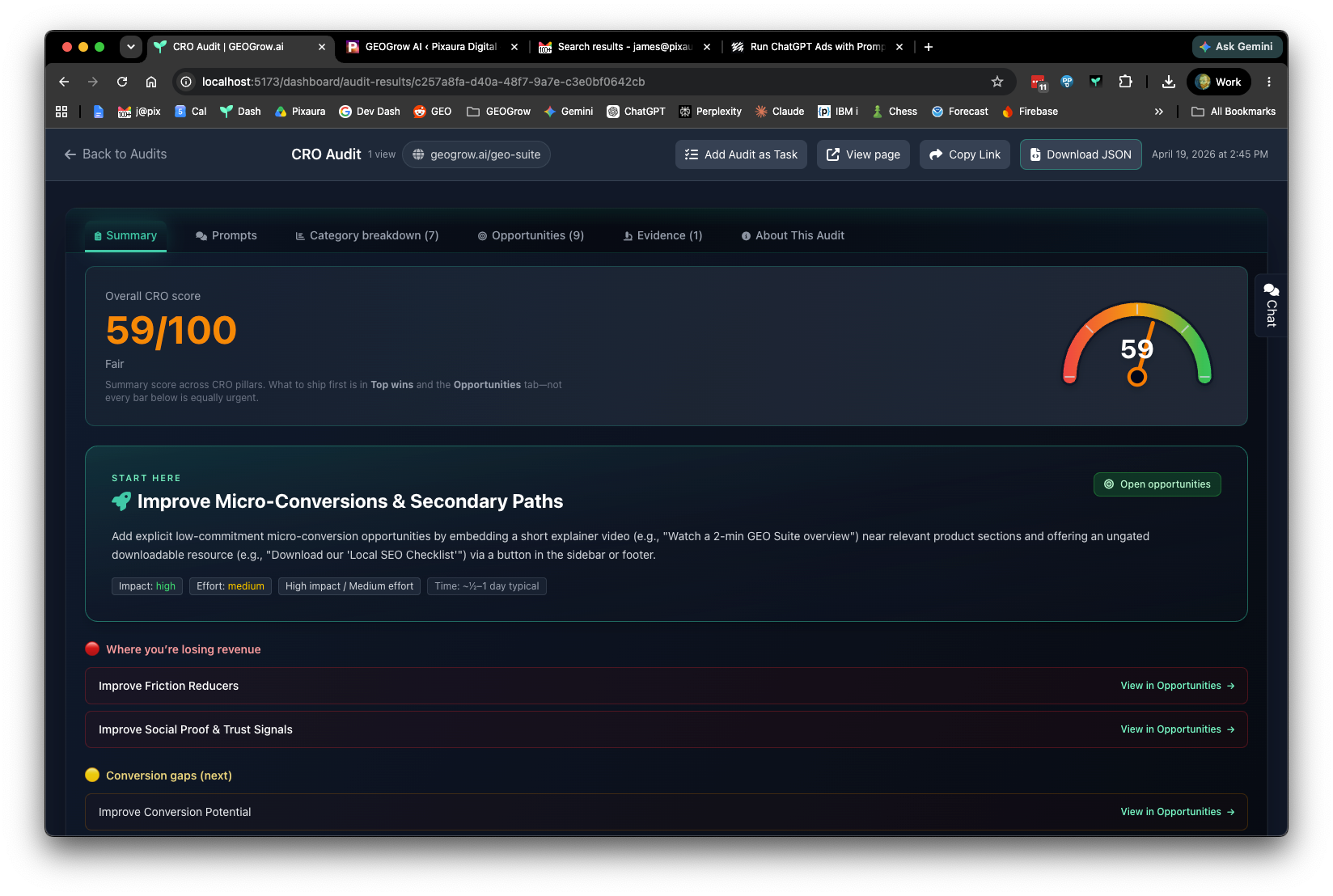
Task: Click Ask Gemini button
Action: click(1237, 47)
